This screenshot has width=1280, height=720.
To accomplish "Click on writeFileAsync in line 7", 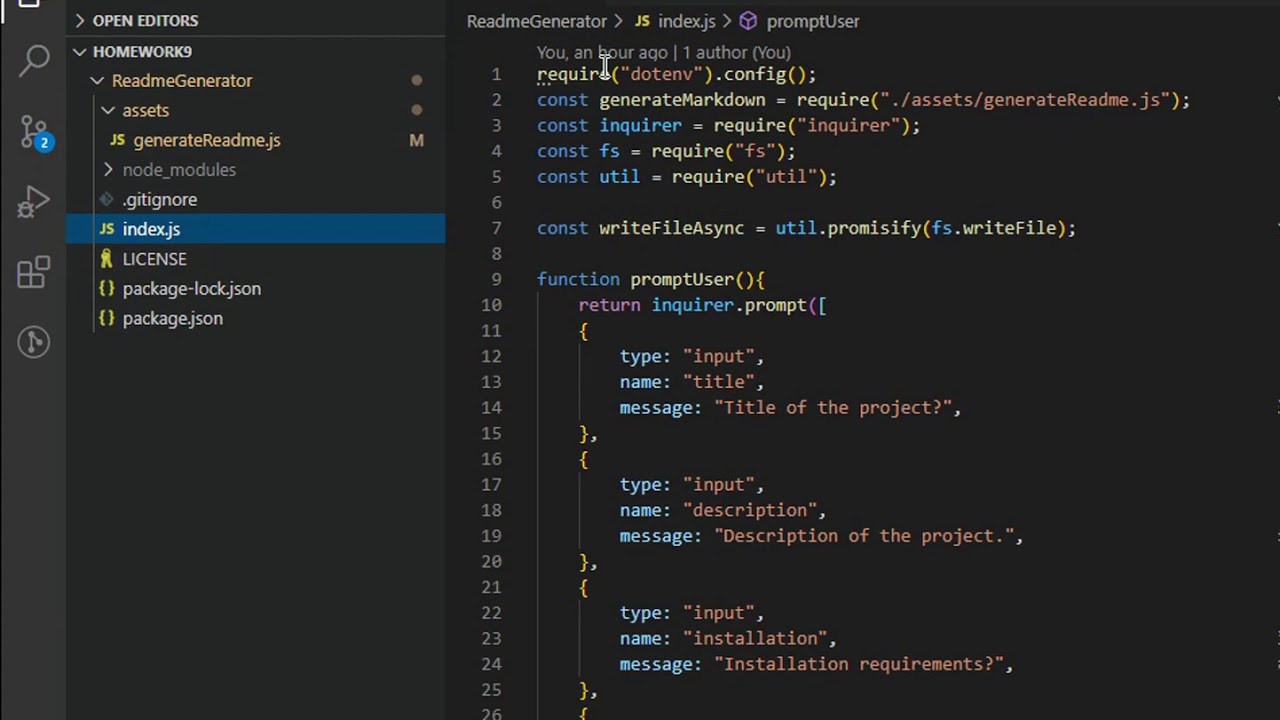I will pos(671,228).
